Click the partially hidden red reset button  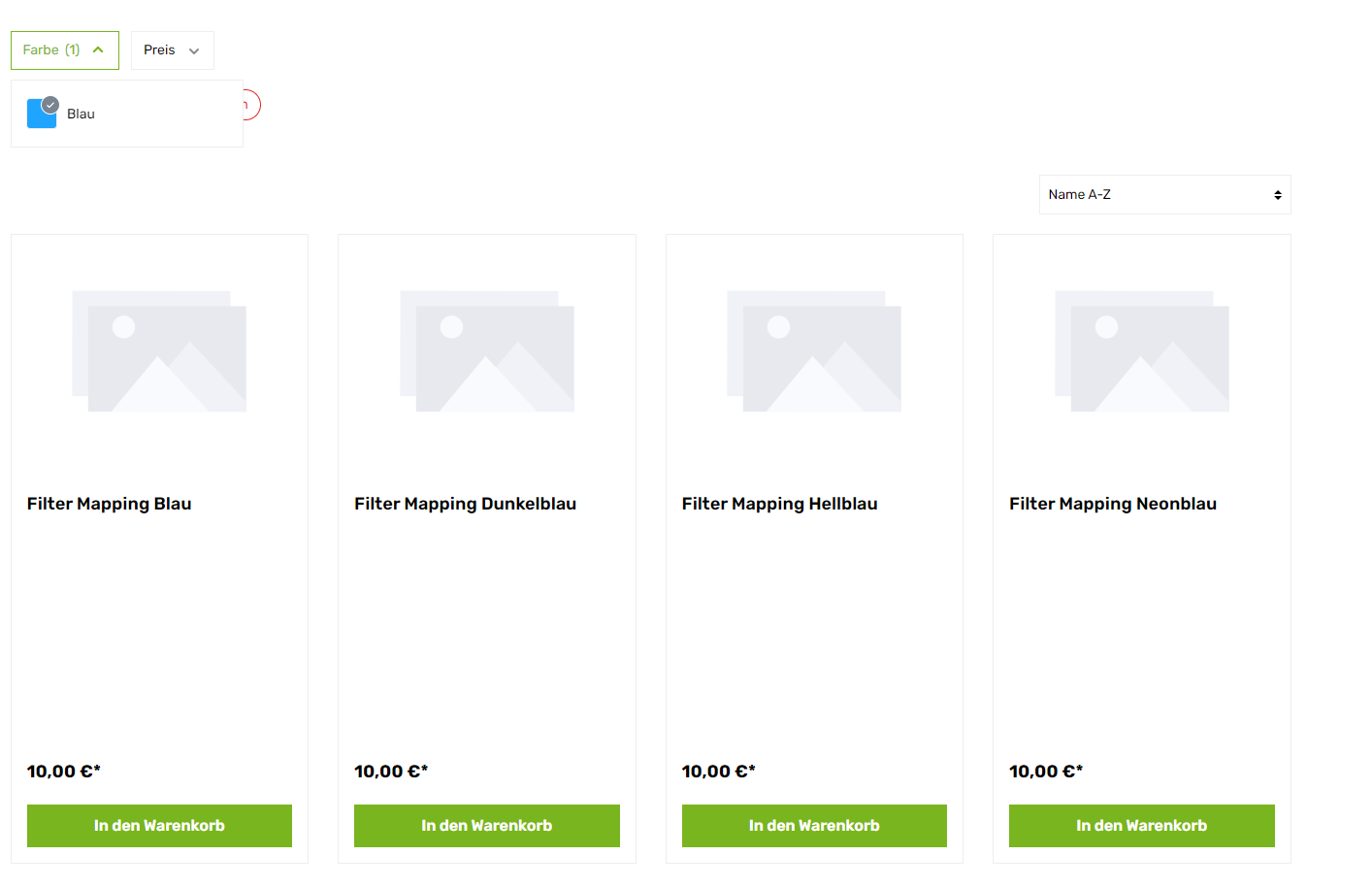(252, 105)
